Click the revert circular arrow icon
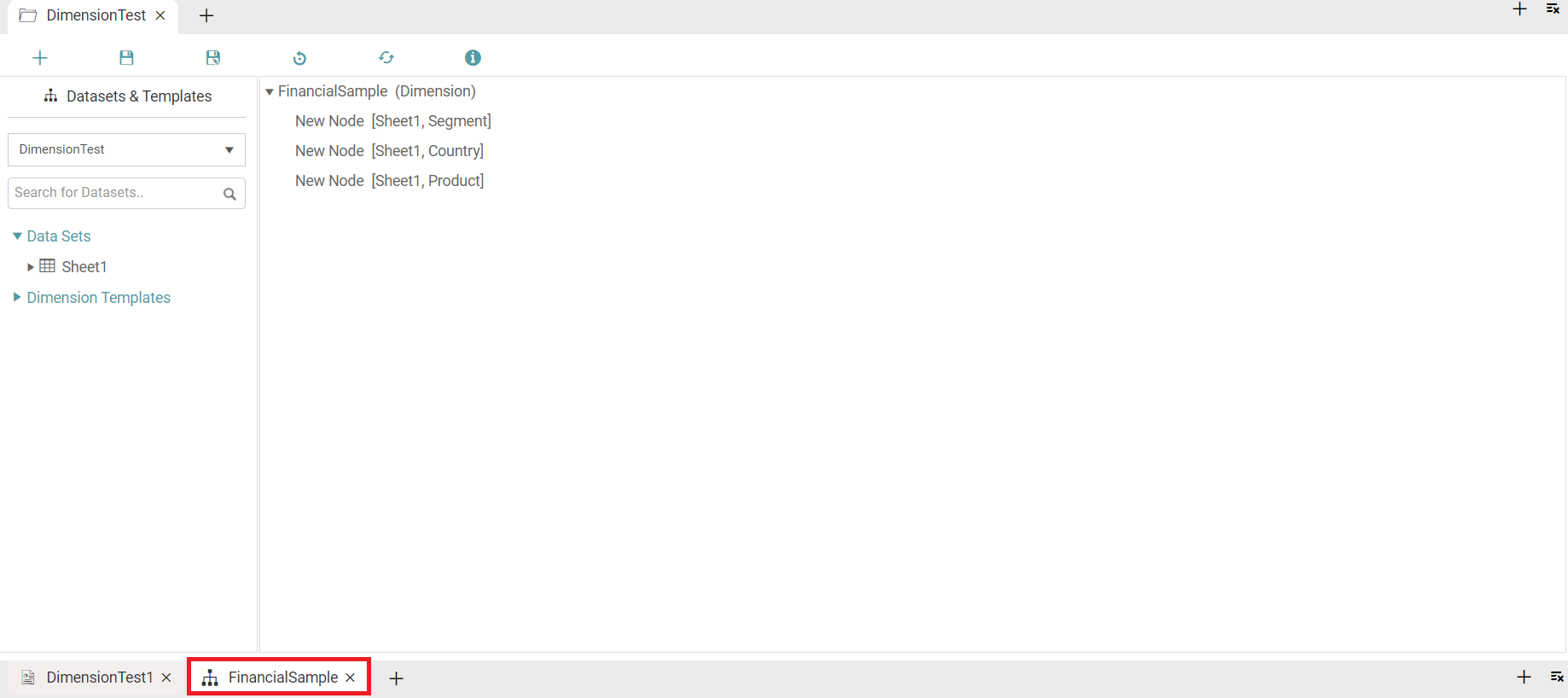Viewport: 1568px width, 698px height. click(x=299, y=58)
